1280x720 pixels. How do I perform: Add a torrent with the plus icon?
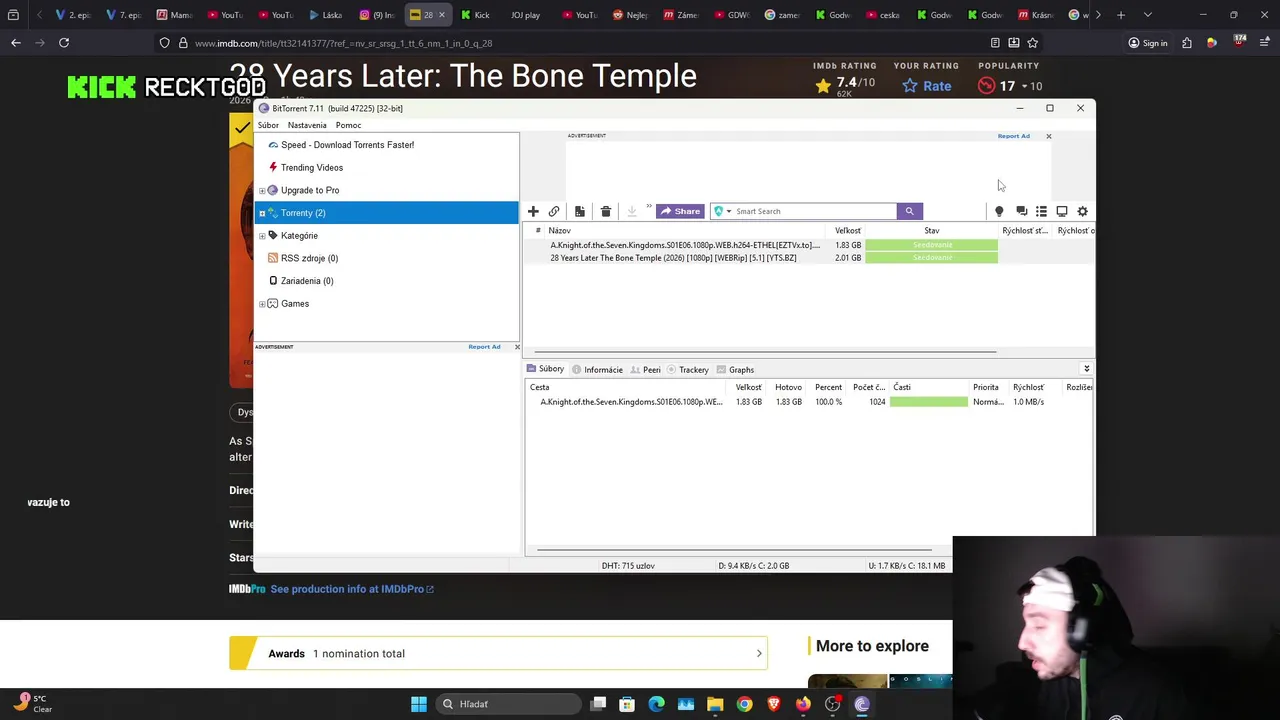coord(533,211)
